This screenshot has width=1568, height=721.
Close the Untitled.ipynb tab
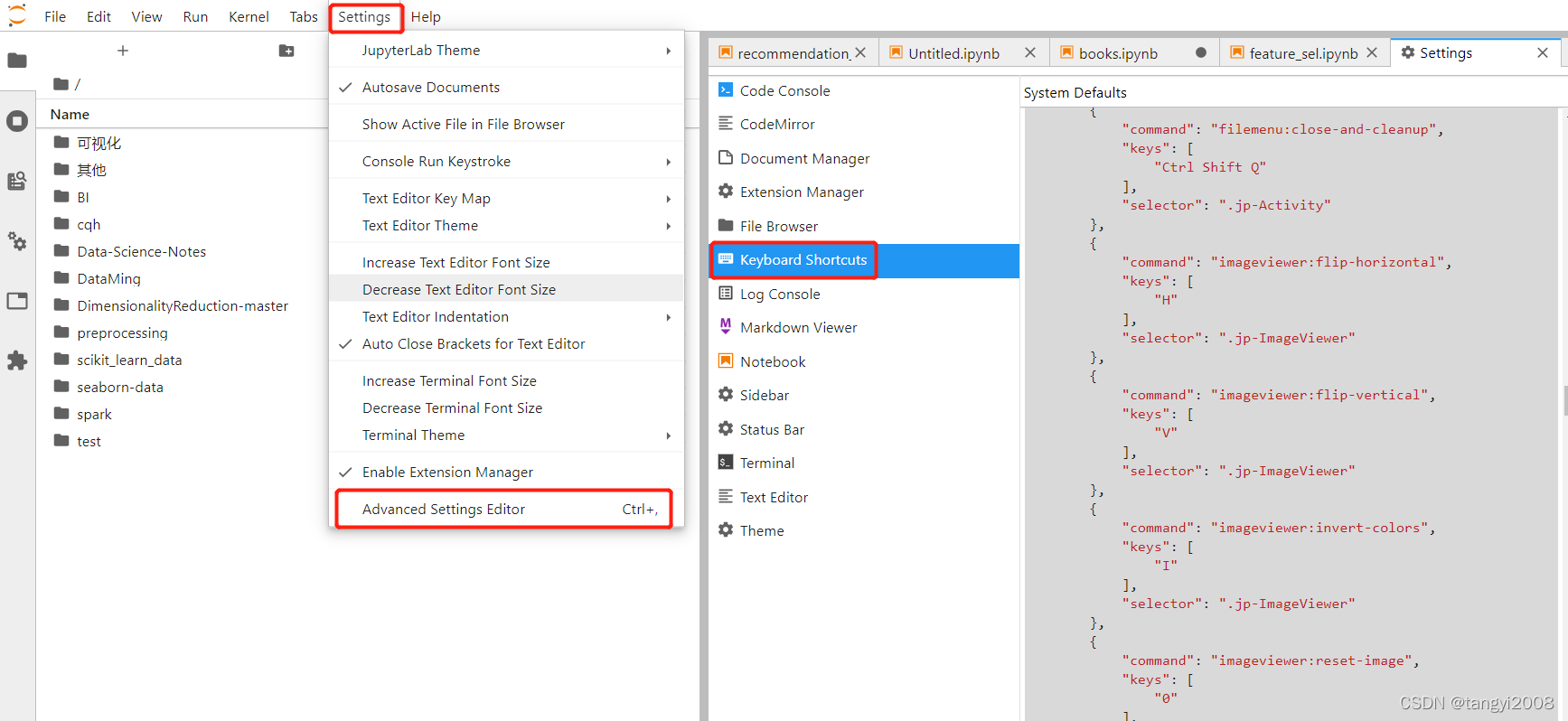point(1030,53)
